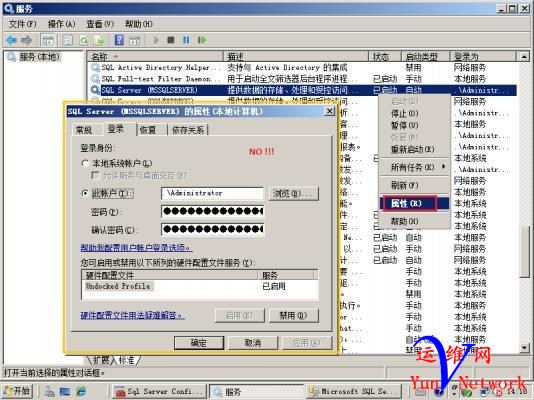
Task: Close the SQL Server properties dialog
Action: [x=330, y=111]
